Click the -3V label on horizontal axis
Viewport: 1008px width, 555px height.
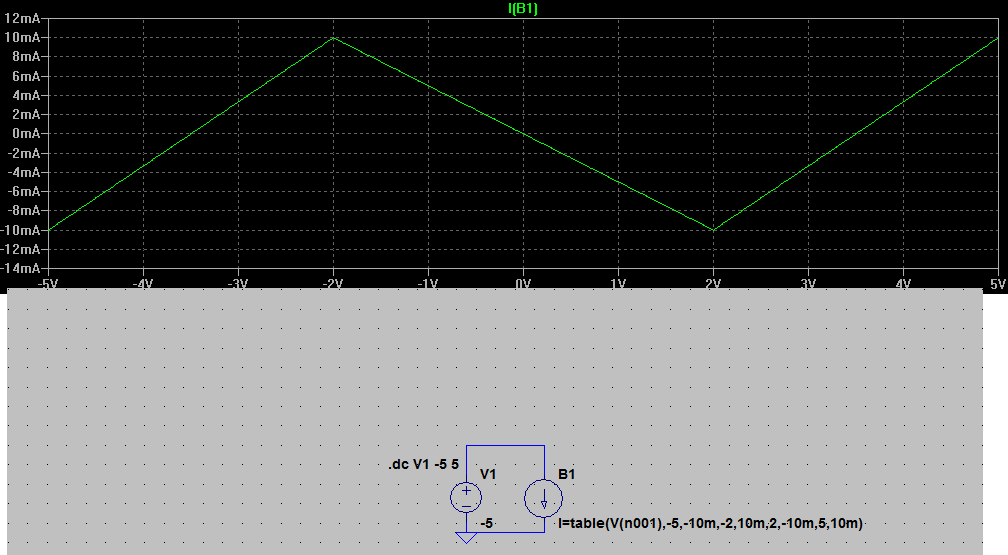[x=238, y=284]
